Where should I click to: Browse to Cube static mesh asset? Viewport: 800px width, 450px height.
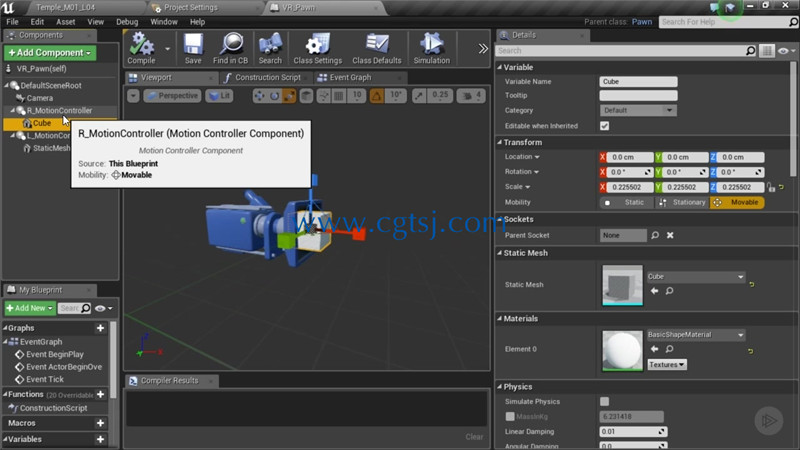coord(669,291)
